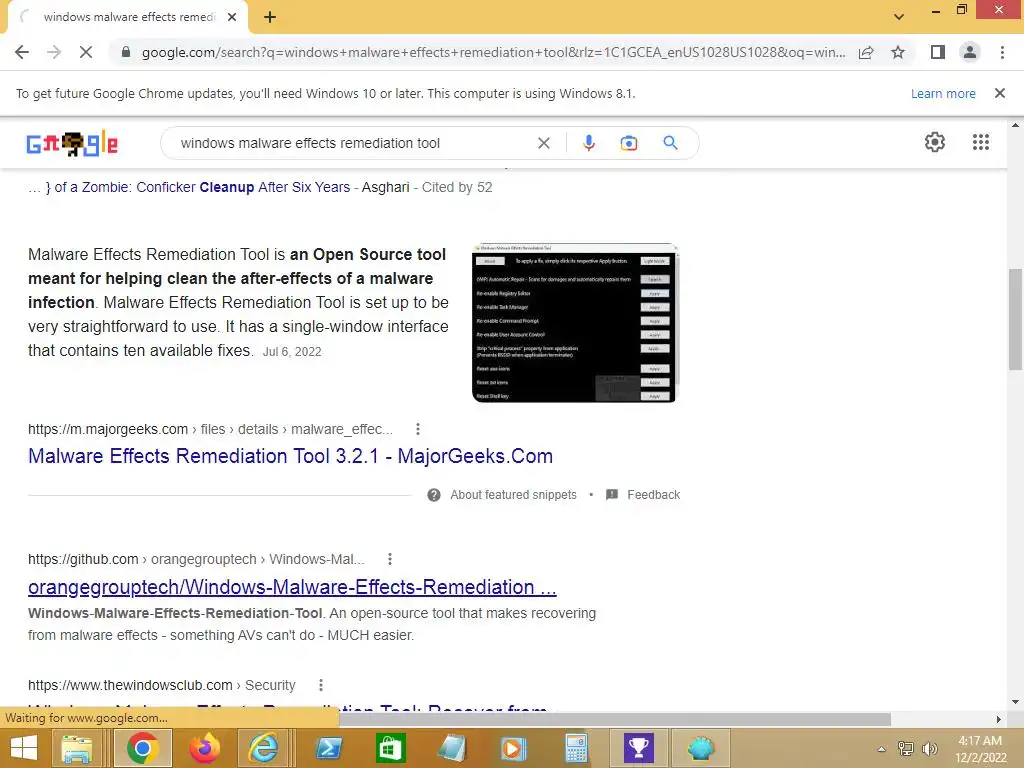Viewport: 1024px width, 768px height.
Task: Stop loading the page
Action: pos(86,52)
